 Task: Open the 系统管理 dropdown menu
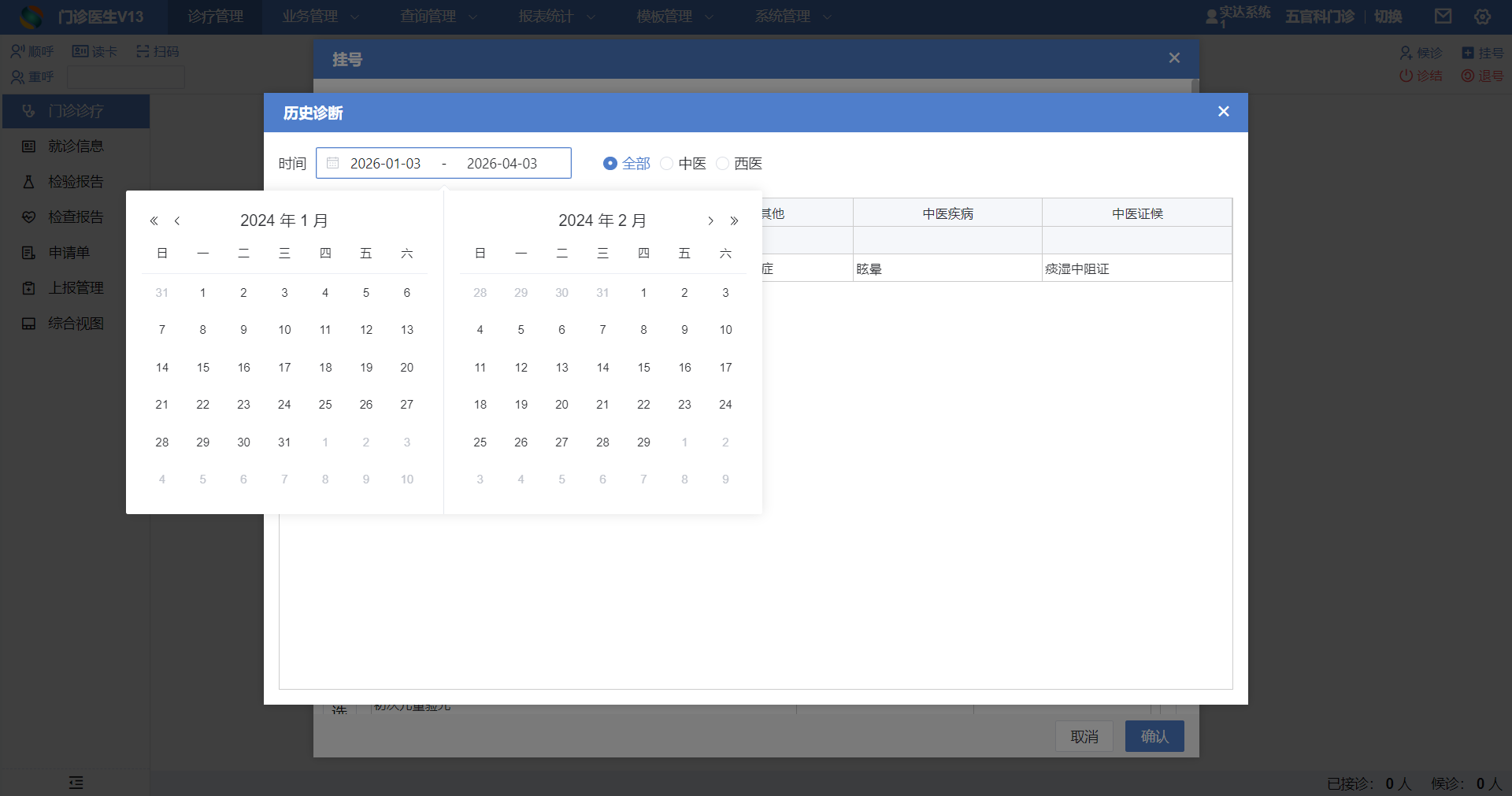click(792, 17)
